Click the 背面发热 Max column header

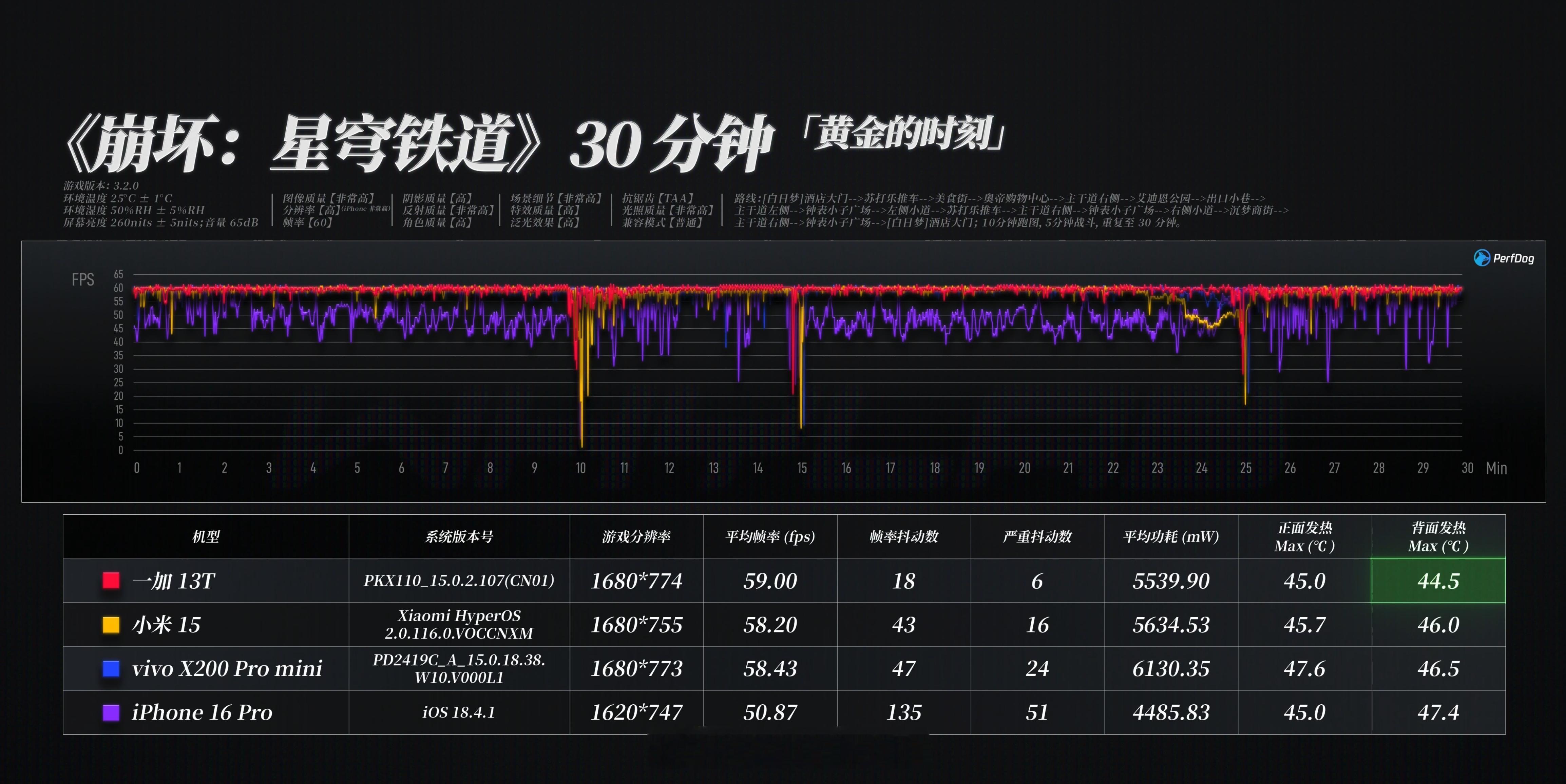click(x=1438, y=537)
